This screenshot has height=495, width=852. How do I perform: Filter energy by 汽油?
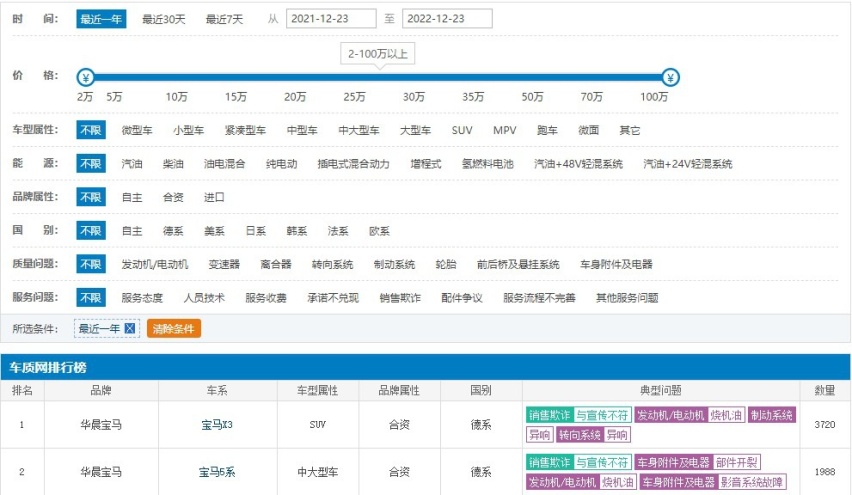tap(132, 164)
